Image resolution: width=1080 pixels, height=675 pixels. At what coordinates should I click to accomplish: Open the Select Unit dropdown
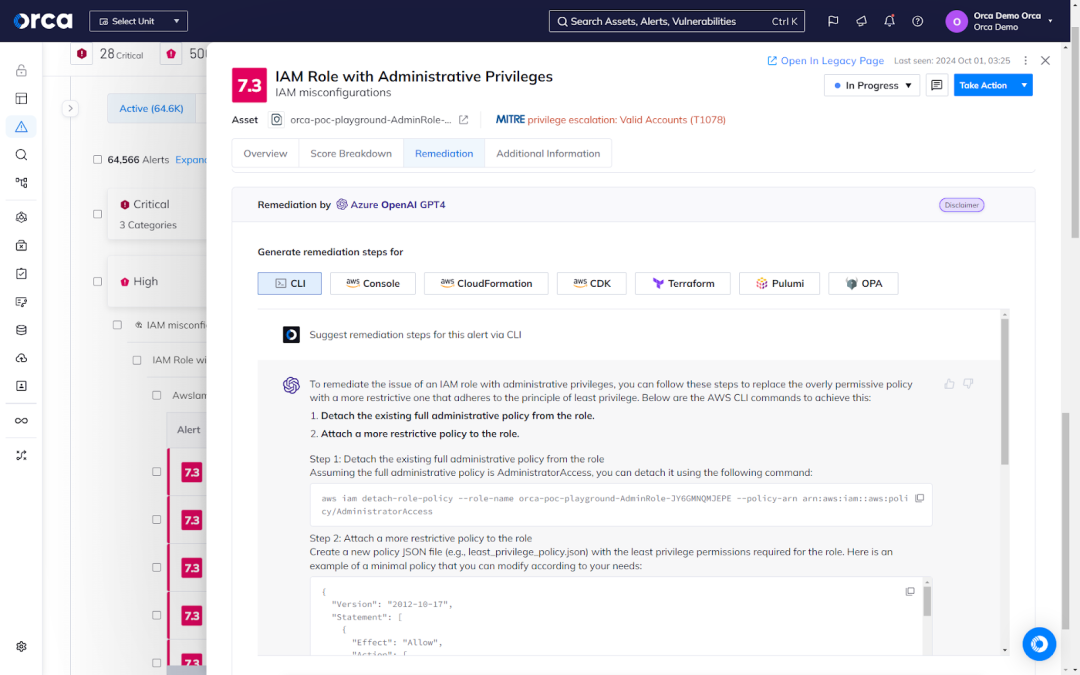tap(138, 21)
